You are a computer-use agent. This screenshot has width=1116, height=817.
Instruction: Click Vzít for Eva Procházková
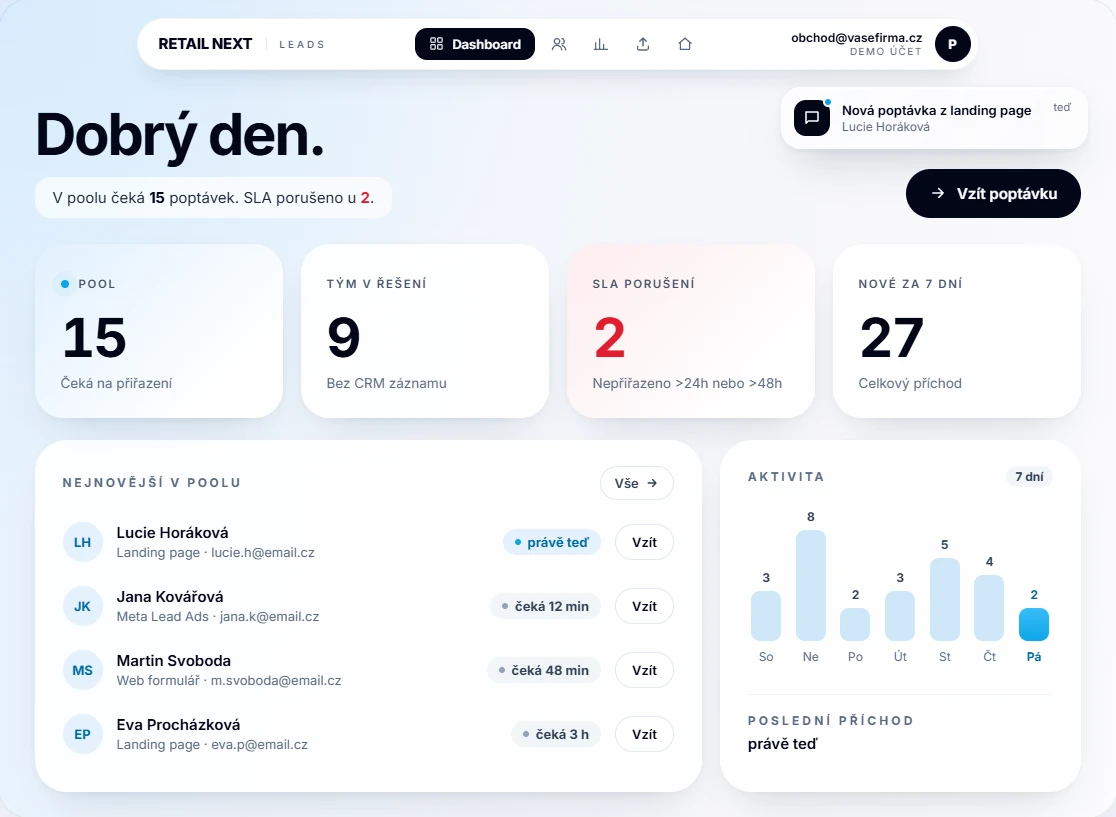click(644, 734)
